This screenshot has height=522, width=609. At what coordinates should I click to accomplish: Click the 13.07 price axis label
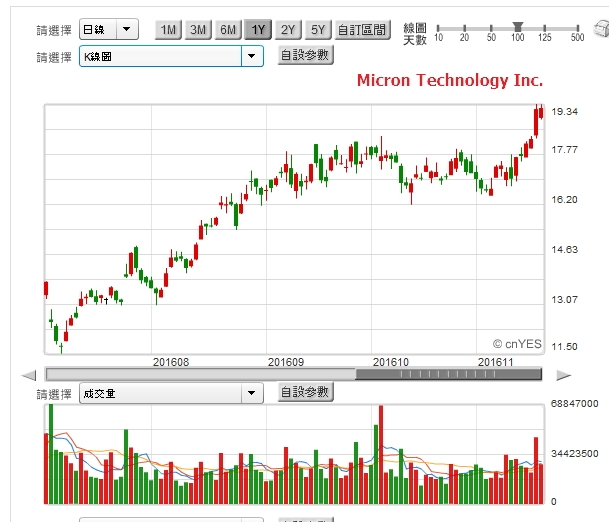(x=564, y=299)
